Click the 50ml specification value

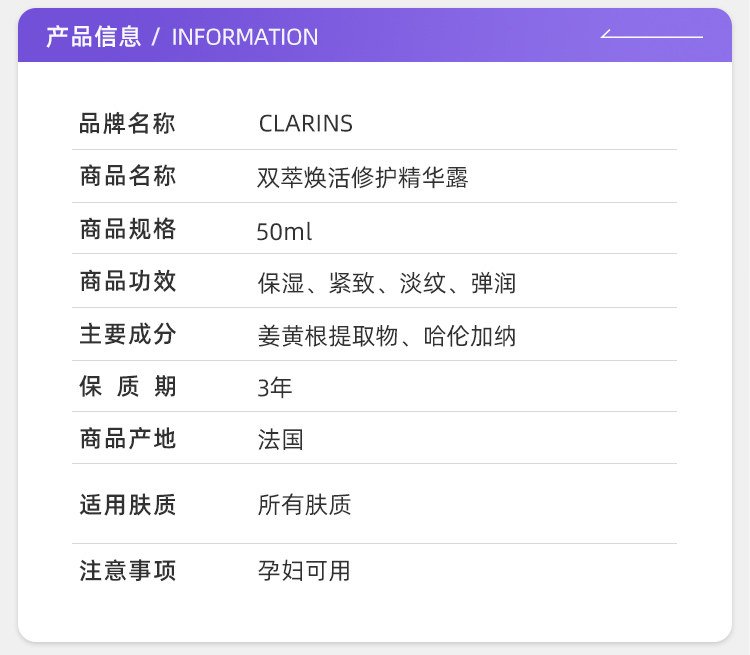pos(284,231)
